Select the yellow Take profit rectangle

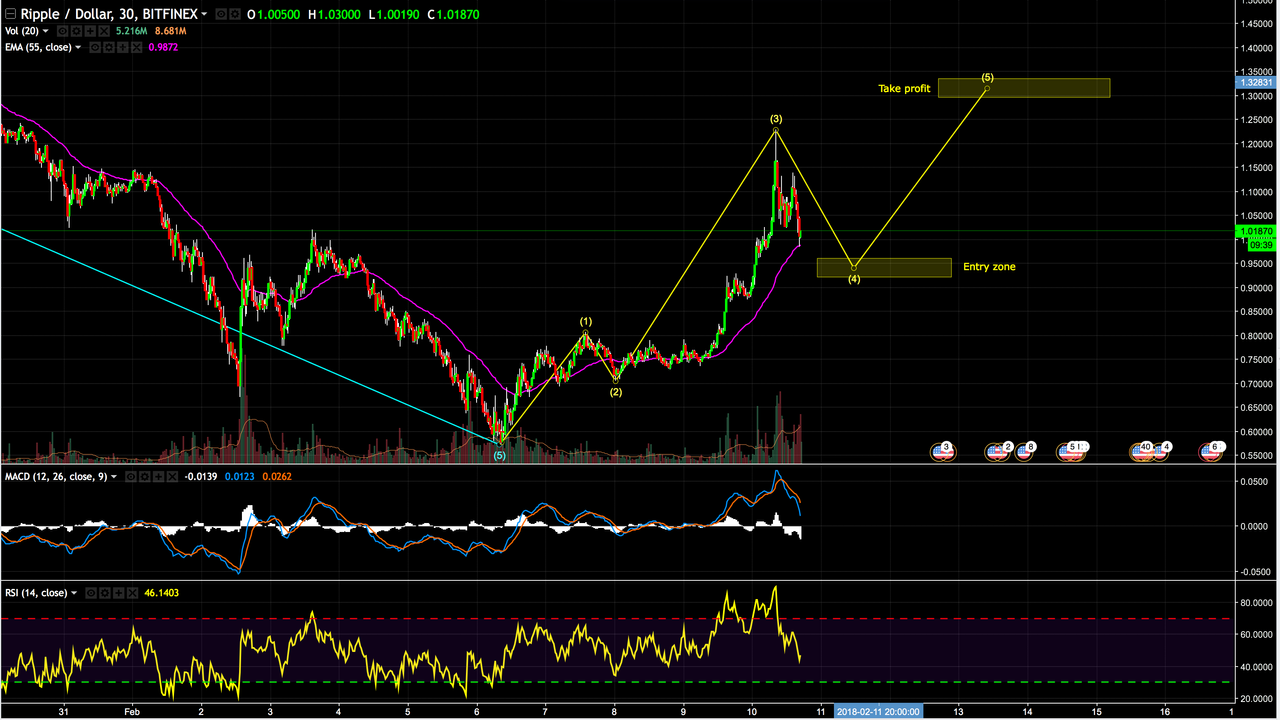1023,88
